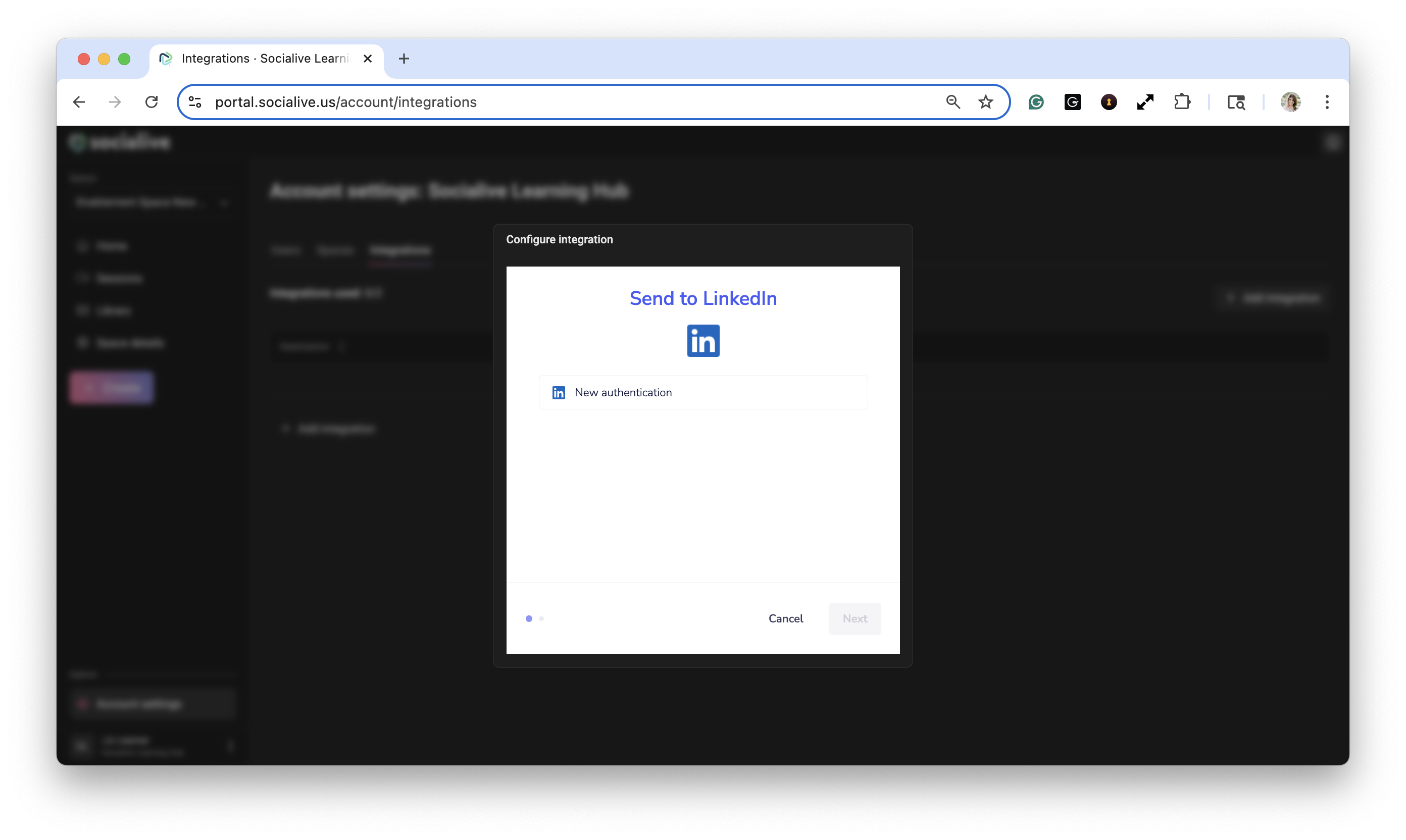The width and height of the screenshot is (1406, 840).
Task: Click the browser back arrow
Action: pos(79,102)
